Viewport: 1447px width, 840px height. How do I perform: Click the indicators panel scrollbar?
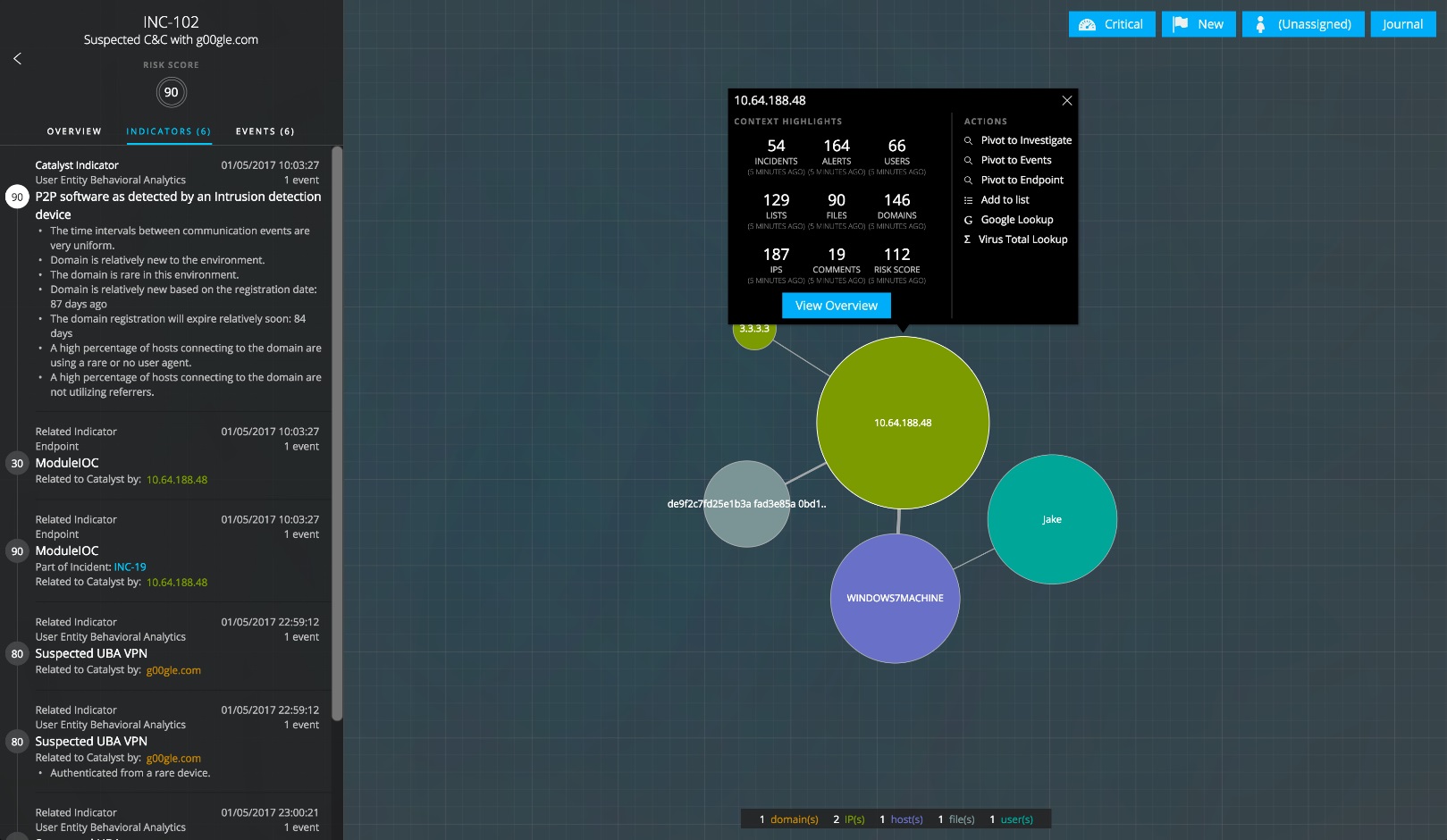click(337, 429)
